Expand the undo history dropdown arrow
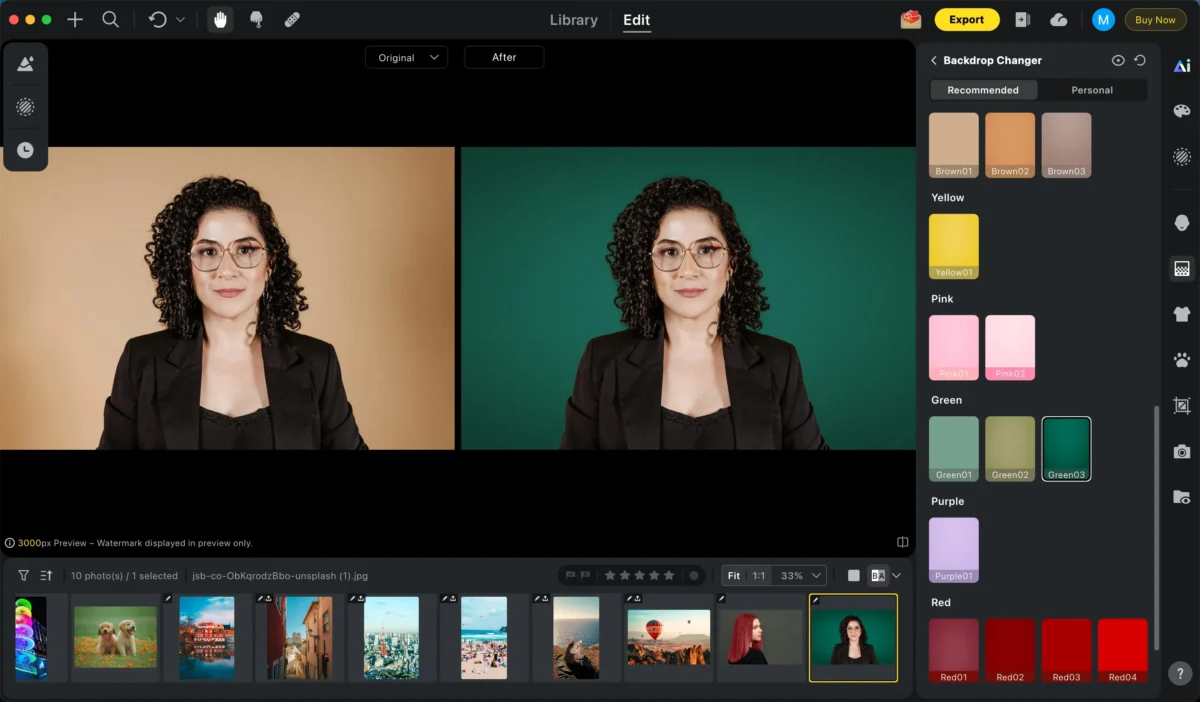The height and width of the screenshot is (702, 1200). click(180, 19)
